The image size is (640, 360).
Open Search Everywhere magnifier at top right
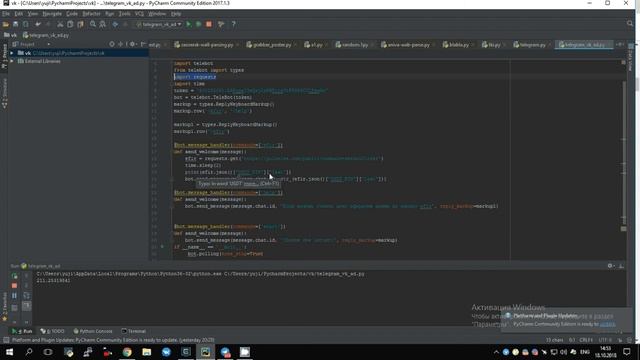coord(630,24)
